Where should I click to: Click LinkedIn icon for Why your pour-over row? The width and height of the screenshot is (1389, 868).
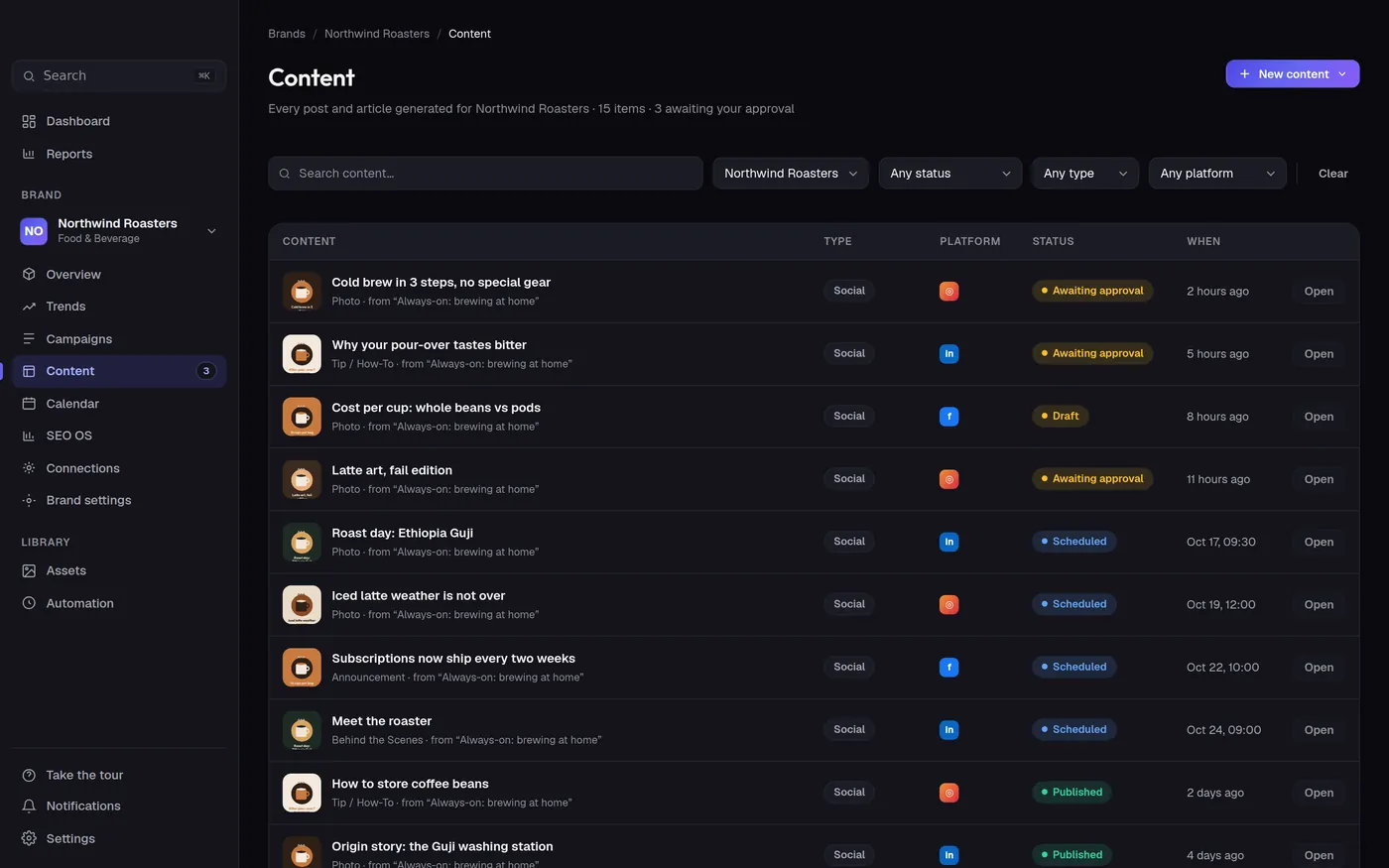click(949, 354)
